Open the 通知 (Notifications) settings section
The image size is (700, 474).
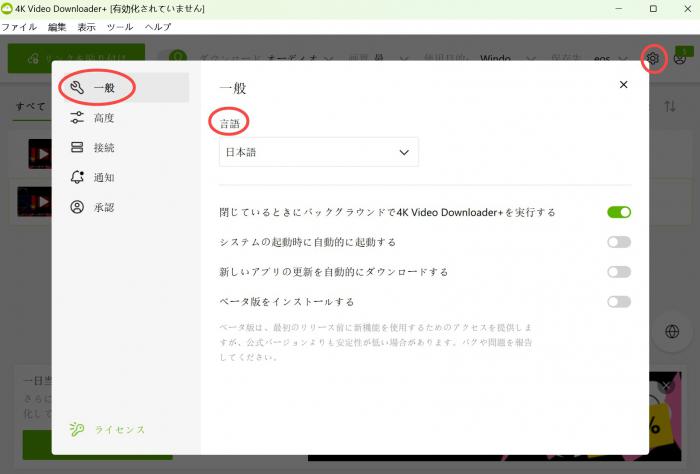click(124, 178)
